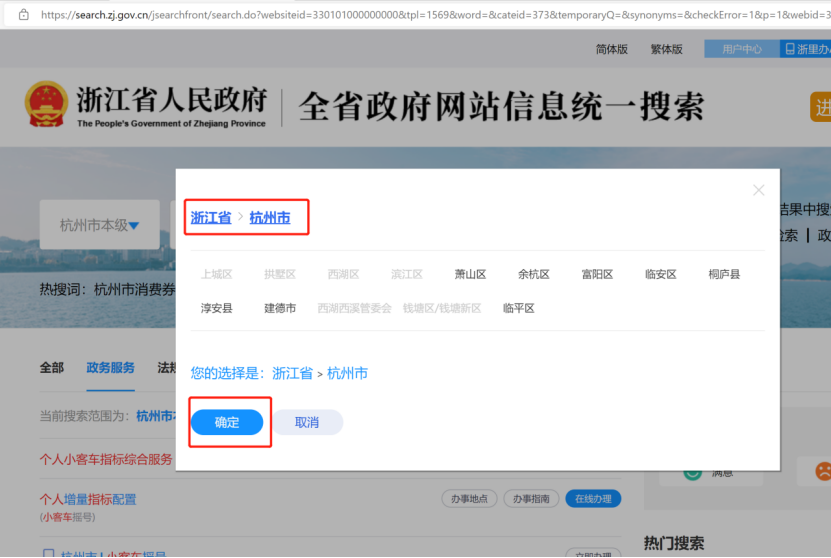Switch to 简体版 language version

[x=612, y=49]
